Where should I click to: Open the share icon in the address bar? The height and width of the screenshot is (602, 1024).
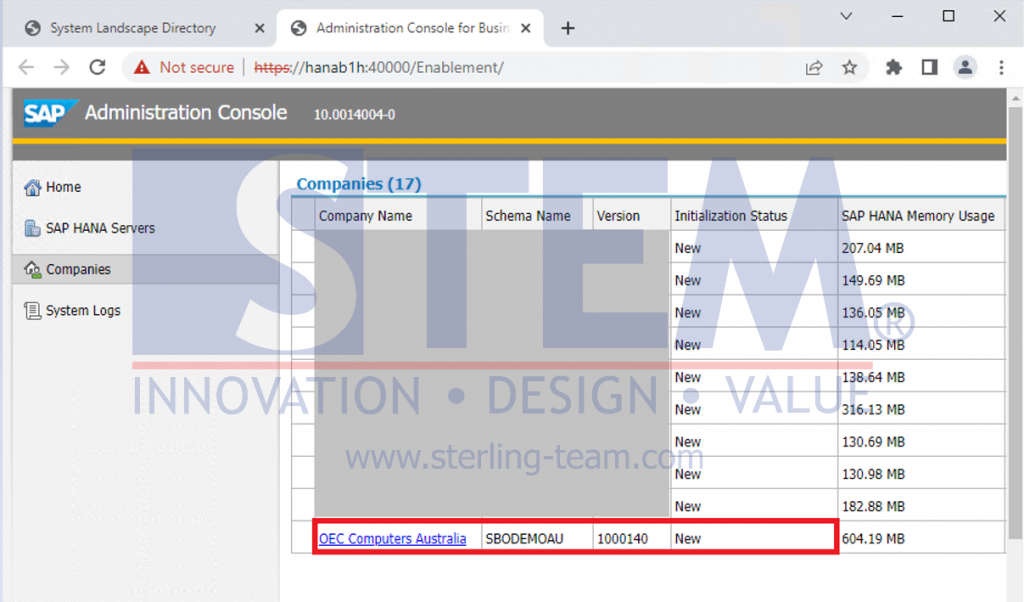coord(814,67)
